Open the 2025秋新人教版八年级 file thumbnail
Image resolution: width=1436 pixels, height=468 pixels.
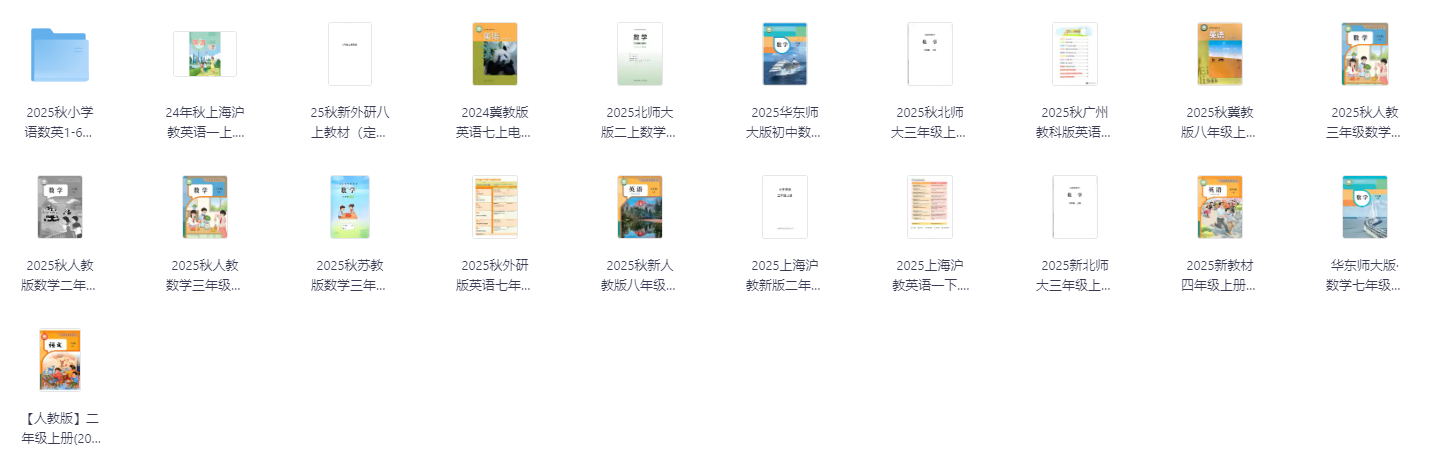click(640, 207)
